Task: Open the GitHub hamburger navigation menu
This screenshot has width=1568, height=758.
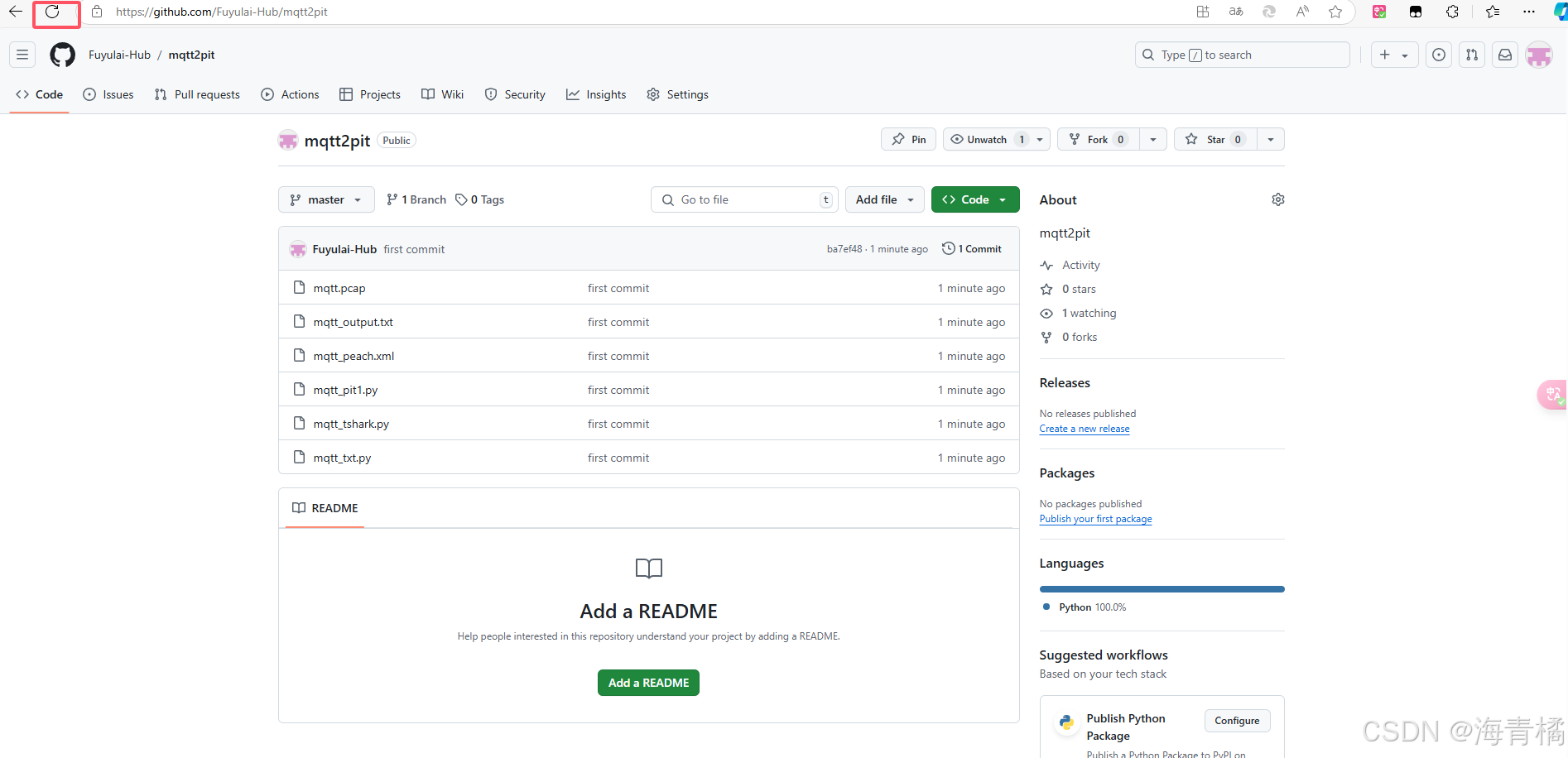Action: click(x=22, y=55)
